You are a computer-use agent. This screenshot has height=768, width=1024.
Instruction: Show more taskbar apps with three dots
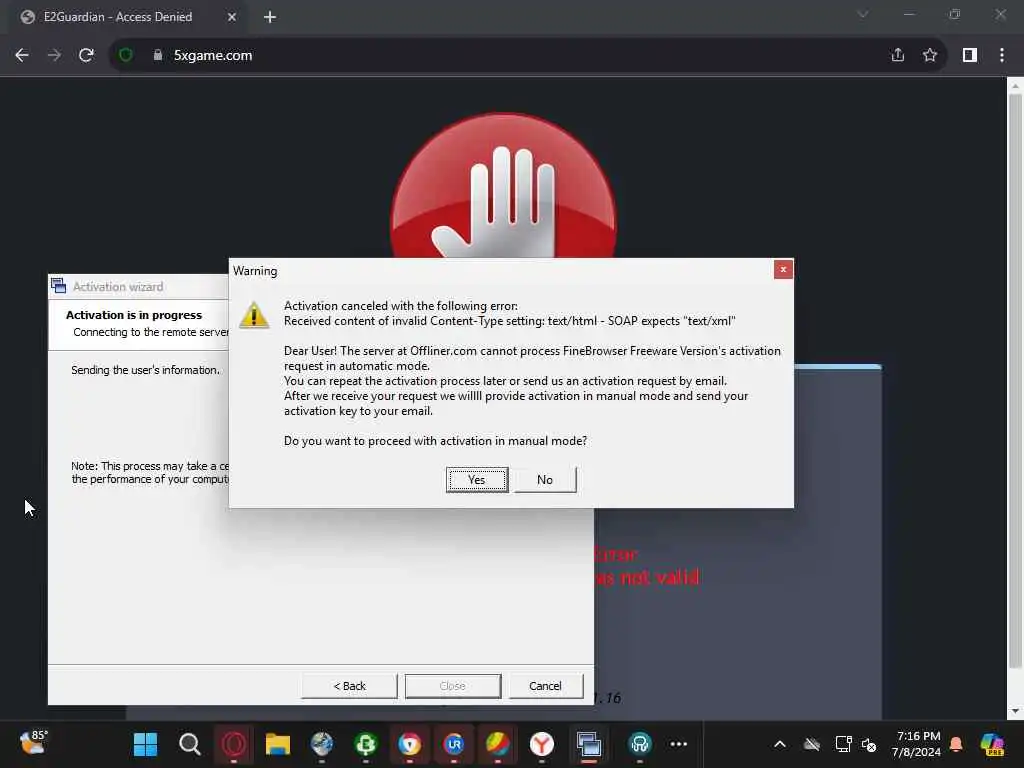pos(679,744)
